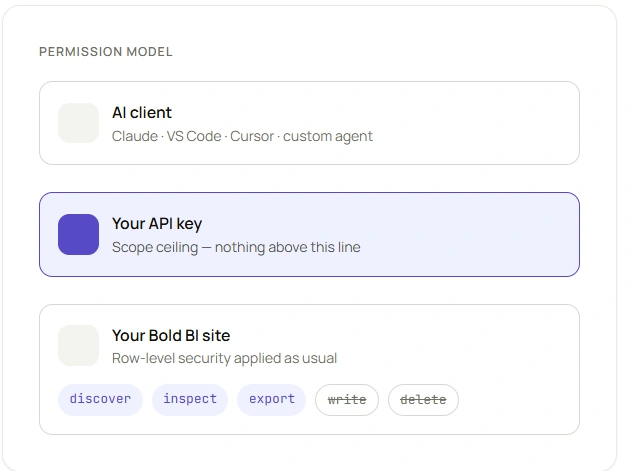Image resolution: width=639 pixels, height=471 pixels.
Task: Click the Scope ceiling description text
Action: tap(236, 247)
